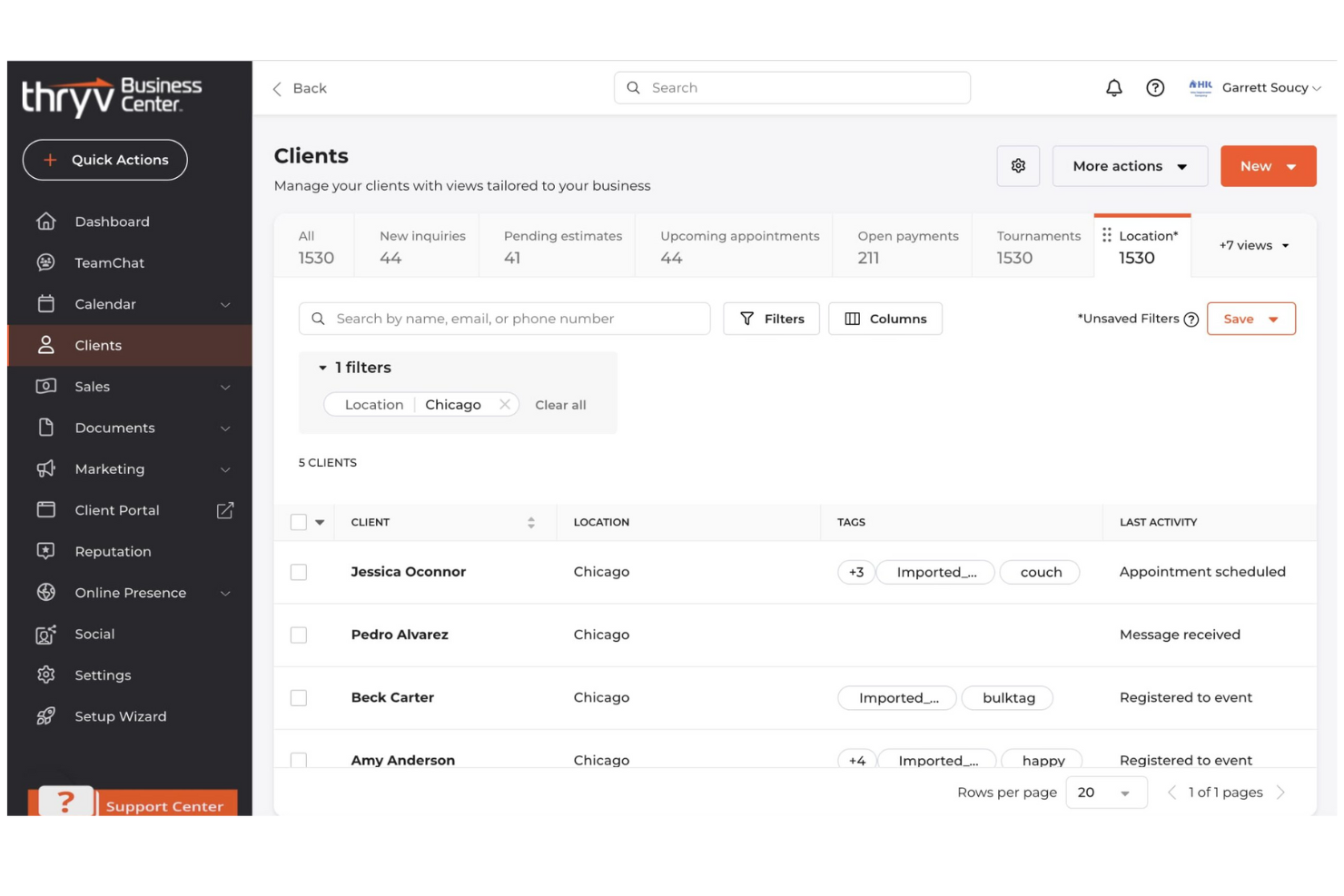Select the Pedro Alvarez row checkbox
Image resolution: width=1344 pixels, height=896 pixels.
pos(298,635)
